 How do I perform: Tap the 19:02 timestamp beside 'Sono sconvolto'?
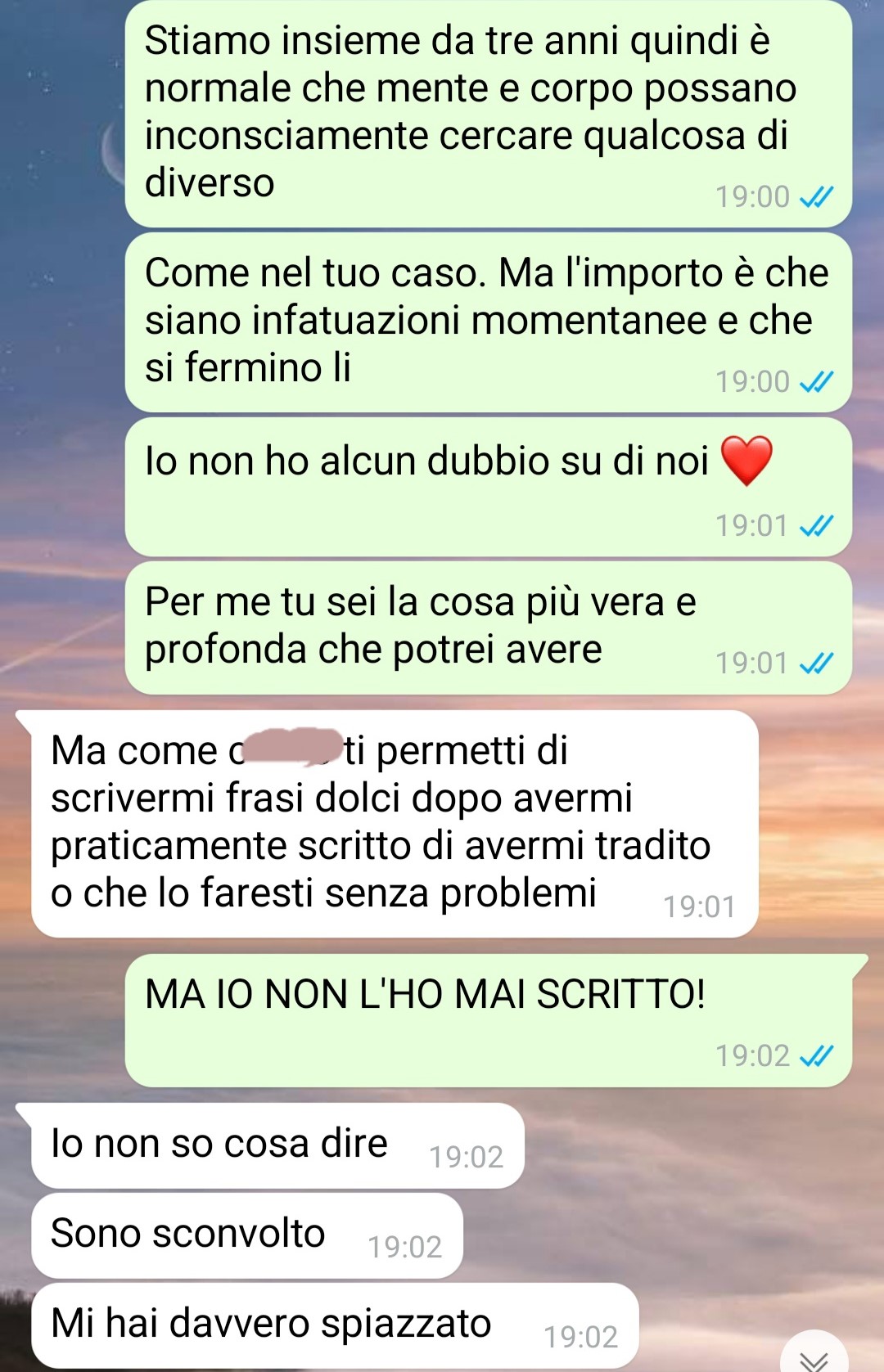(404, 1247)
